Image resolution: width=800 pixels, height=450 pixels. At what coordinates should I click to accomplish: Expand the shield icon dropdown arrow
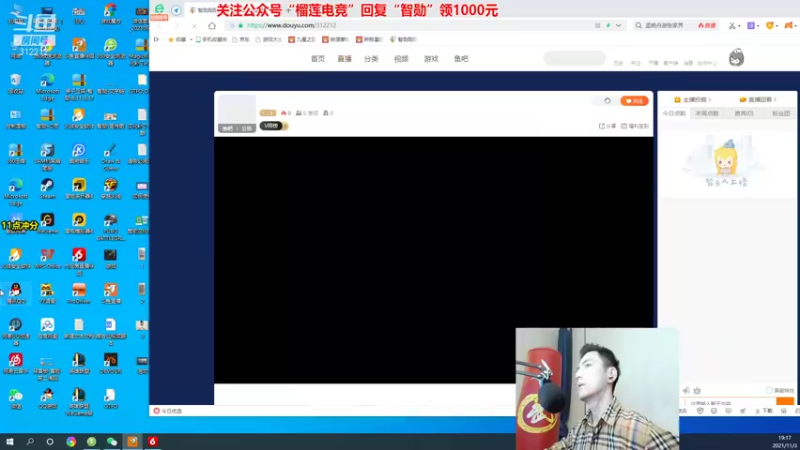click(x=777, y=26)
